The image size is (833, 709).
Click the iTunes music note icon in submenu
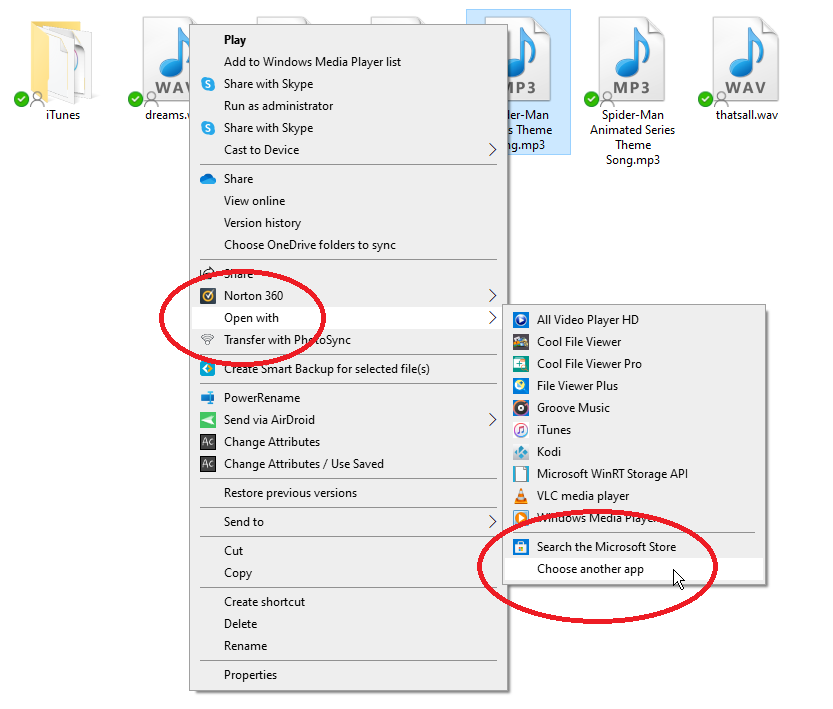click(x=521, y=430)
